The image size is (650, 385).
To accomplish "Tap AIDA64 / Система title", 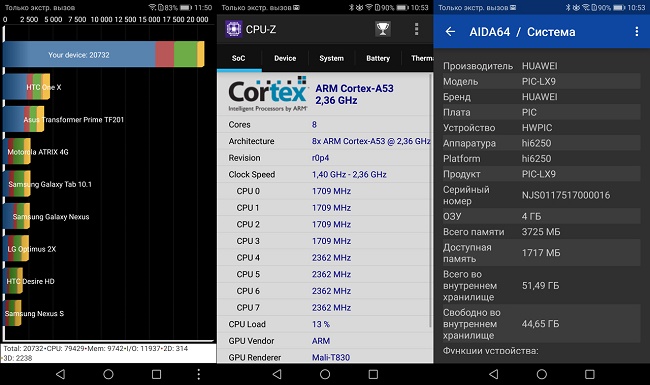I will [x=522, y=32].
